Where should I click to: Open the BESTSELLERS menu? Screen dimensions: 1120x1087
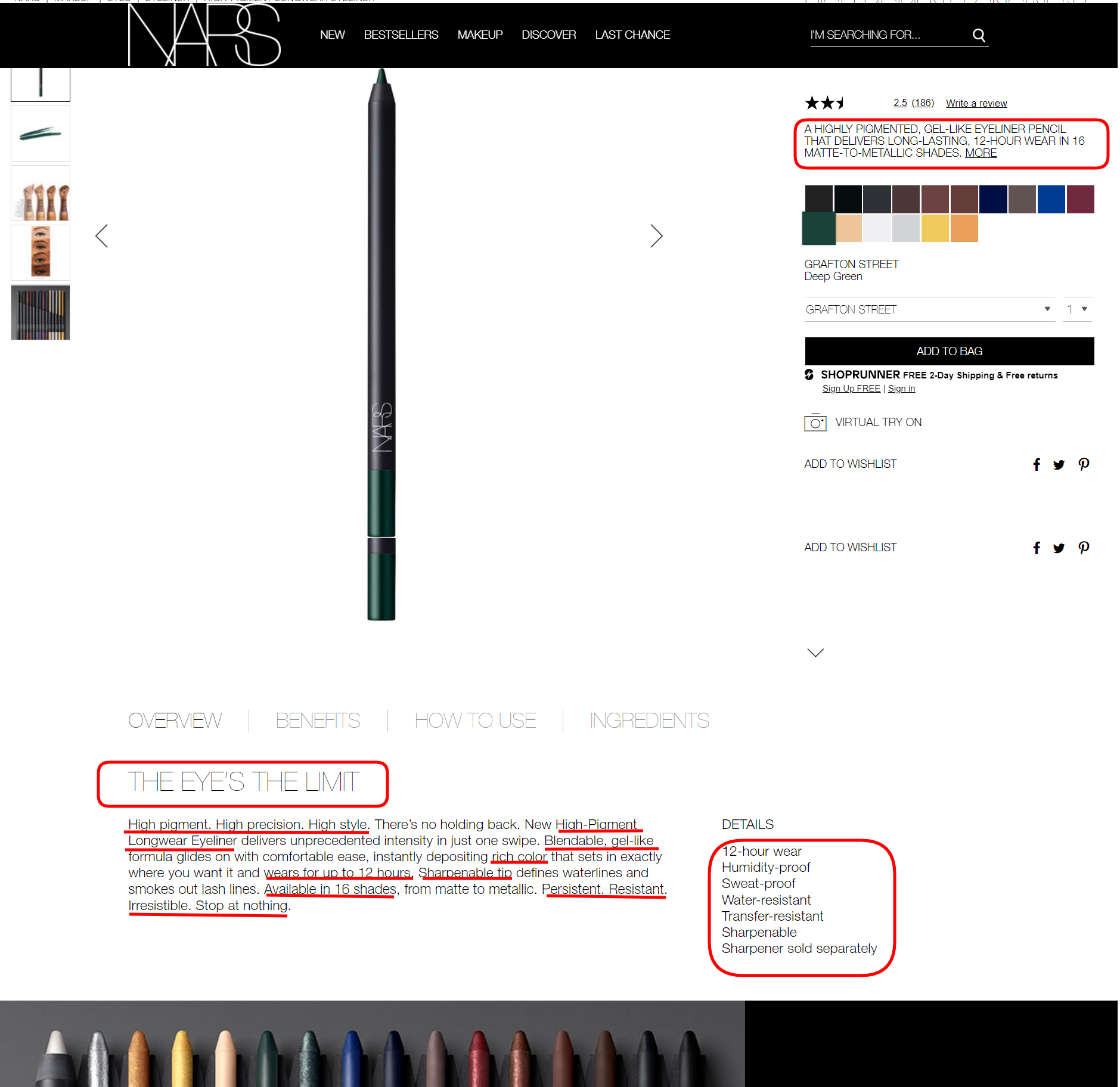pos(401,35)
